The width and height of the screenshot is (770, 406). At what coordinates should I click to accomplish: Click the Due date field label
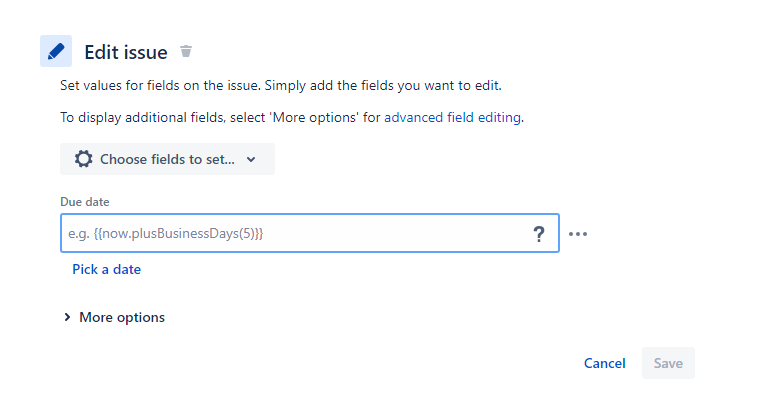tap(85, 202)
